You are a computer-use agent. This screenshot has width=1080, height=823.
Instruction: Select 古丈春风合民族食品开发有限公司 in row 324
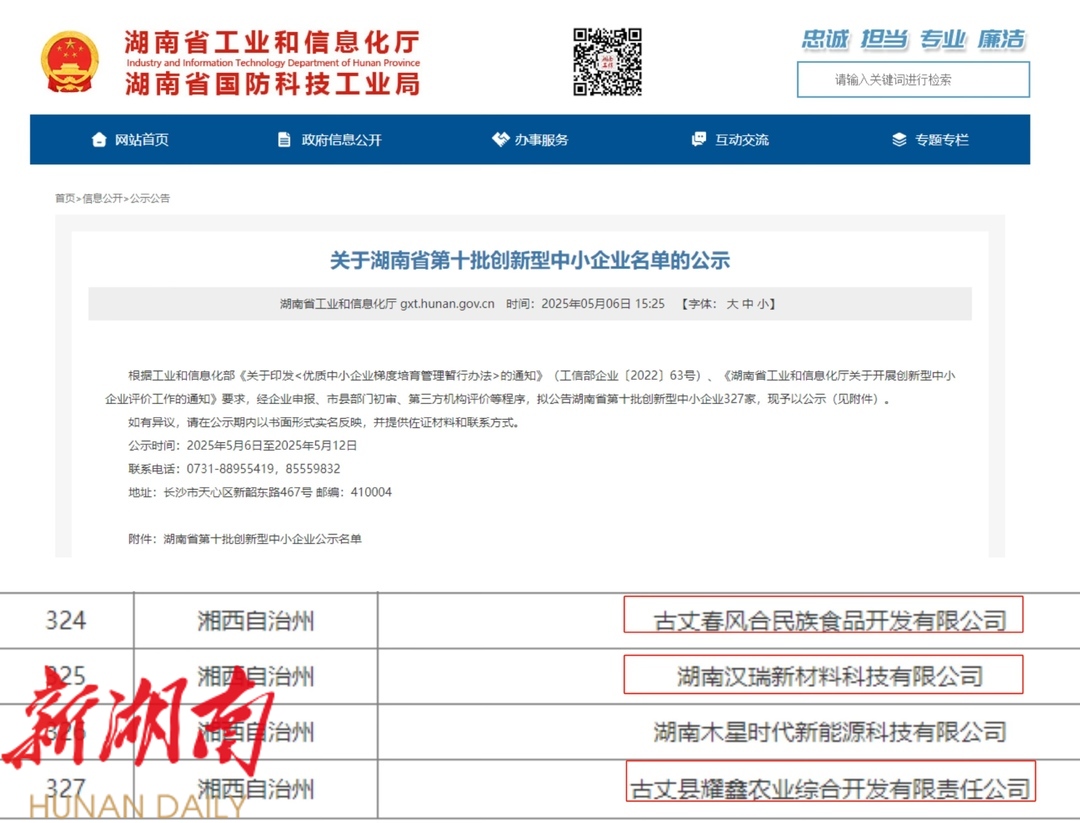tap(829, 621)
